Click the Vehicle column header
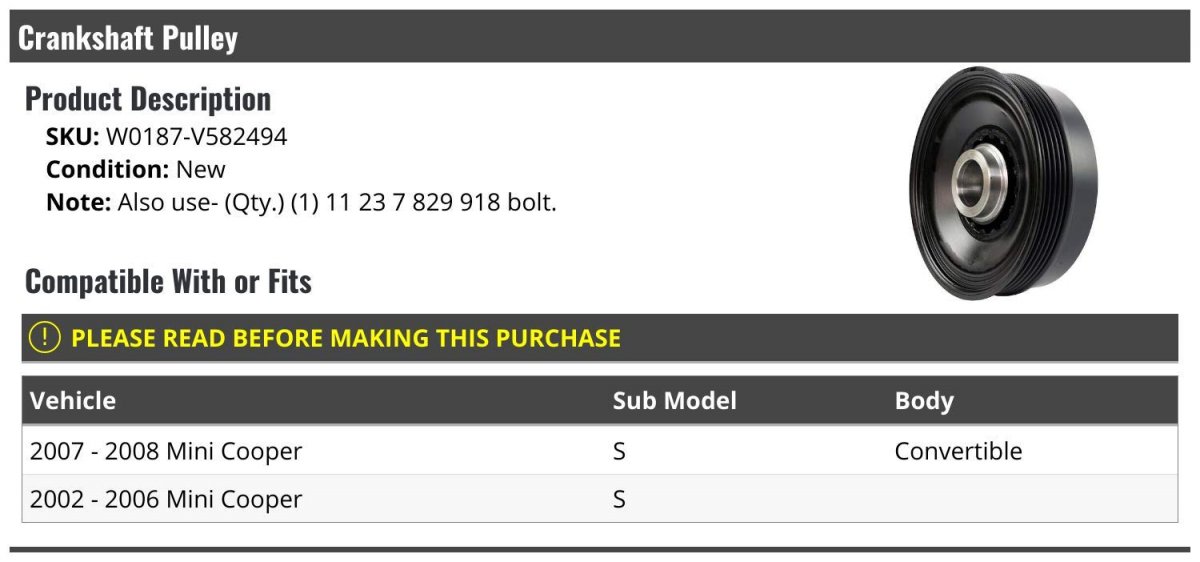1200x562 pixels. (73, 401)
